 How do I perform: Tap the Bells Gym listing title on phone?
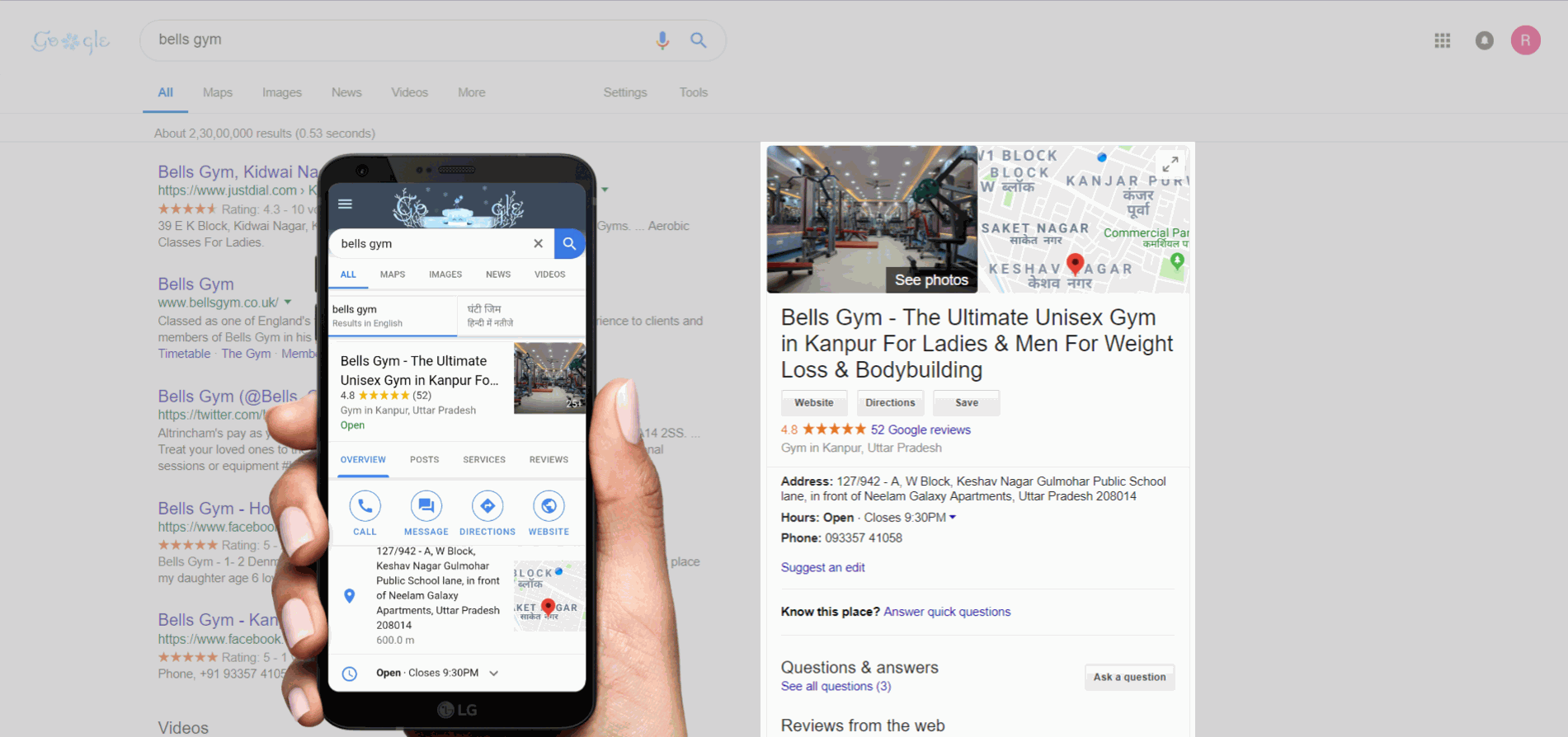click(x=419, y=370)
